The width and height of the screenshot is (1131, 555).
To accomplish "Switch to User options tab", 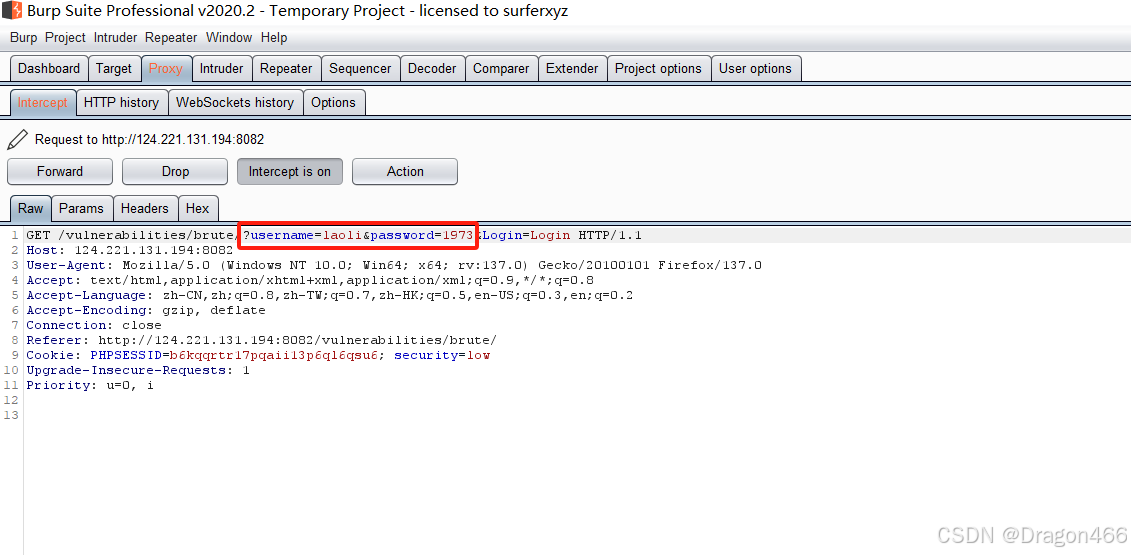I will [755, 69].
